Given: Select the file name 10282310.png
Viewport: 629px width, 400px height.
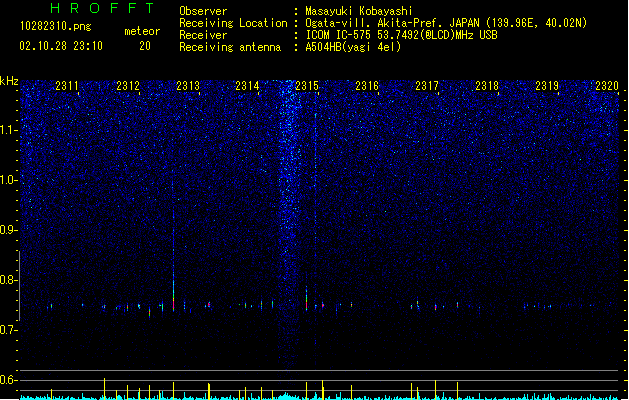Looking at the screenshot, I should 56,26.
